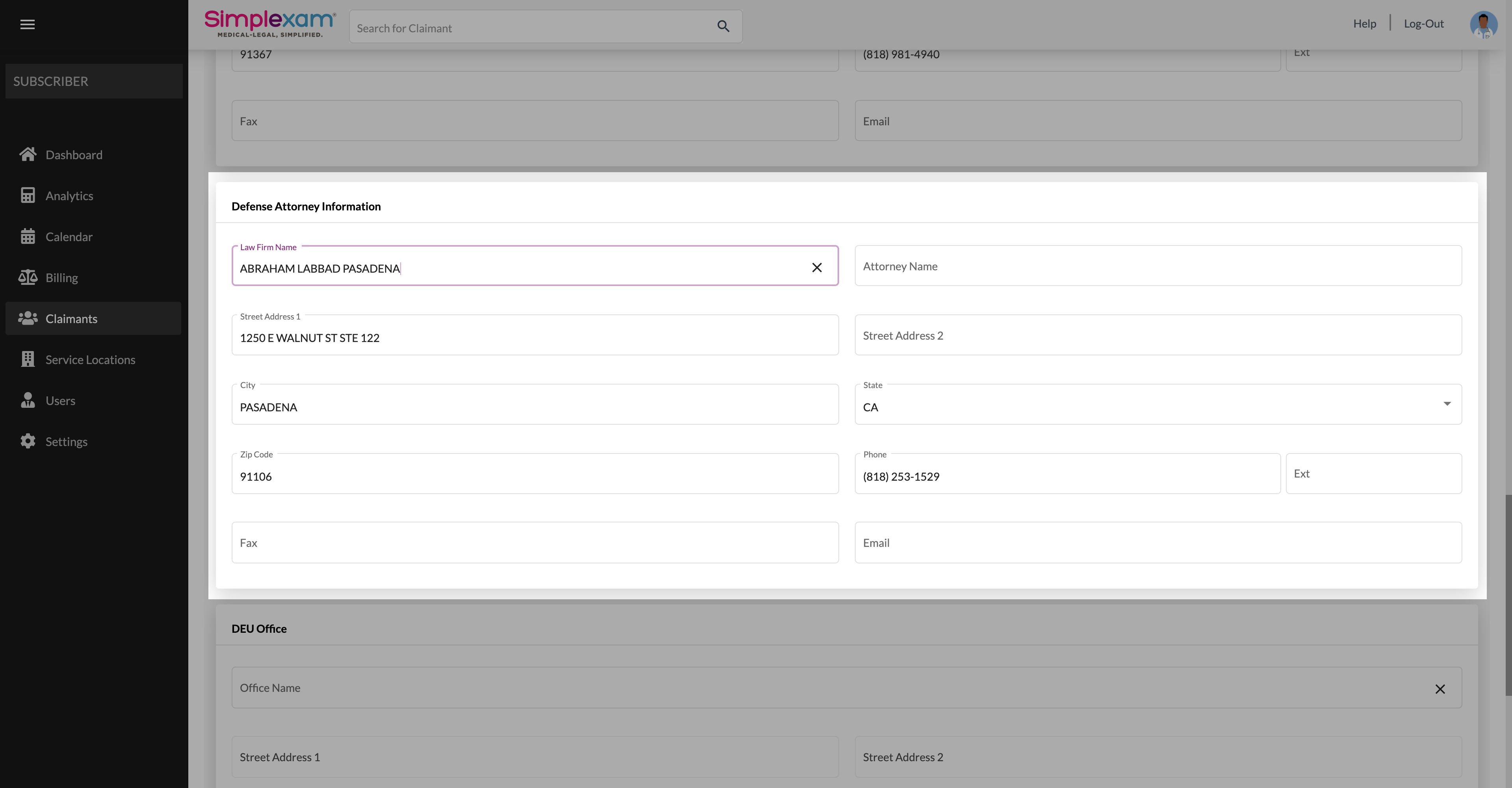Open the user profile avatar
Screen dimensions: 1512x788
[x=1483, y=25]
